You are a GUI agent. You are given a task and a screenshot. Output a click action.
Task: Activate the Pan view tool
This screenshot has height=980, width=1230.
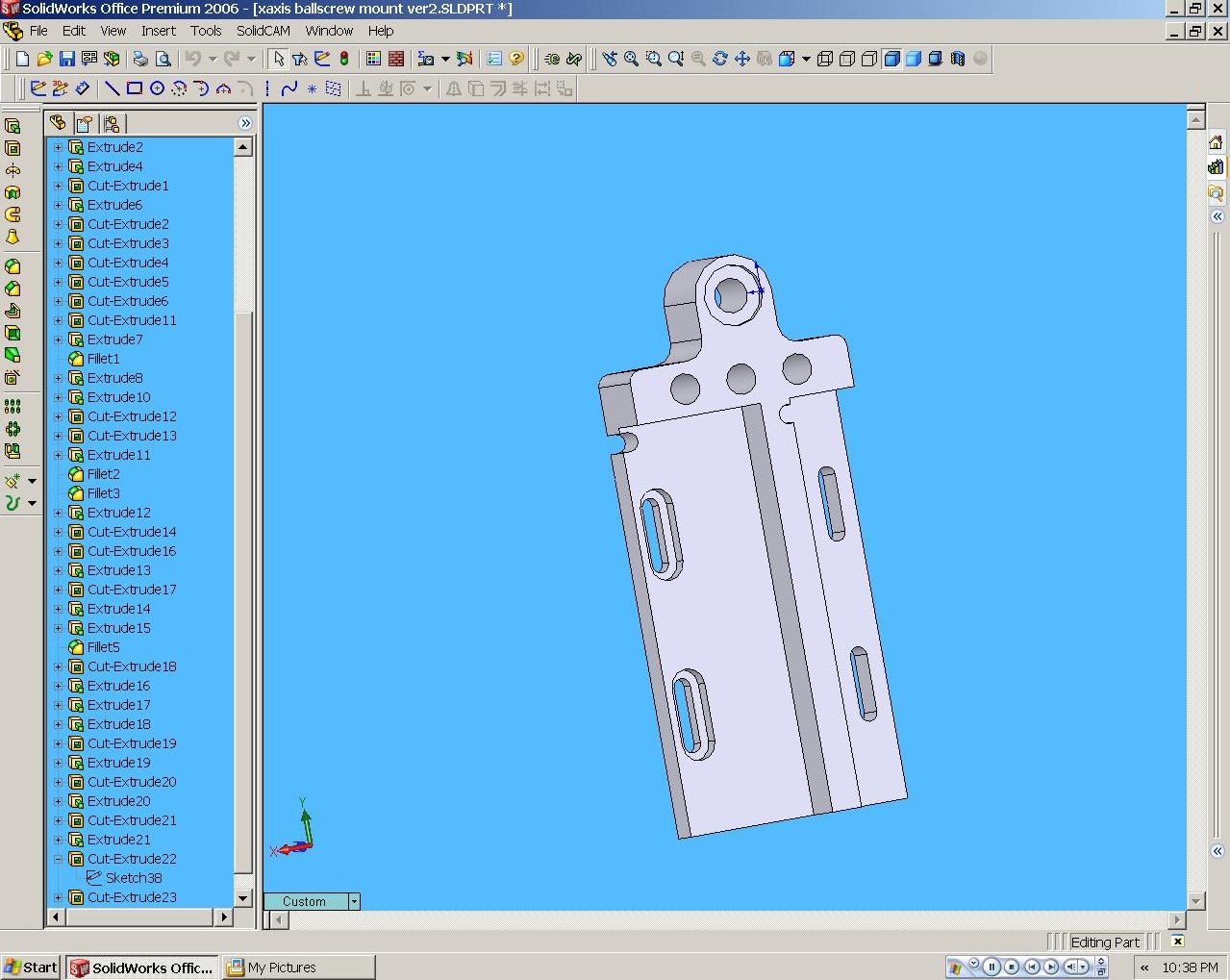tap(741, 59)
